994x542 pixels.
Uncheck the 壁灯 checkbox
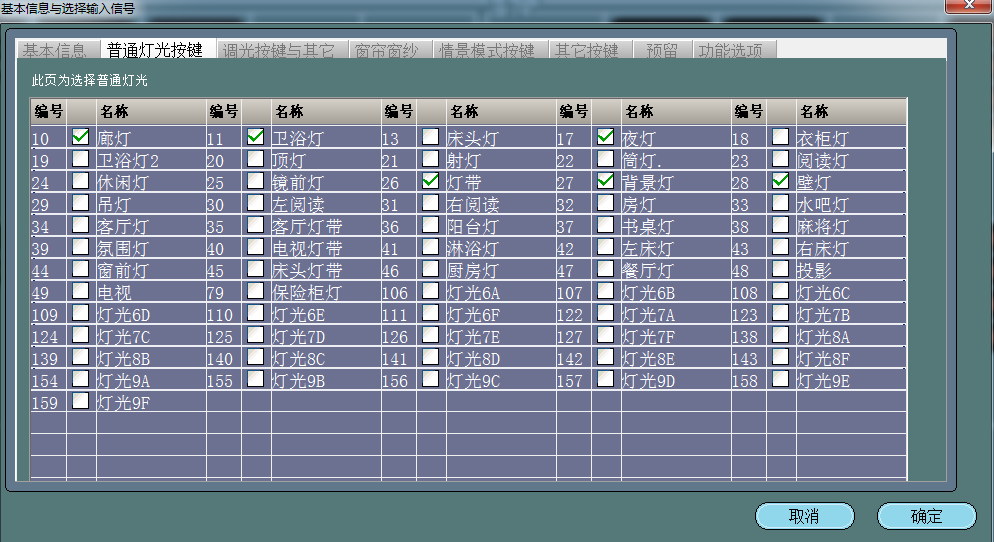click(781, 181)
